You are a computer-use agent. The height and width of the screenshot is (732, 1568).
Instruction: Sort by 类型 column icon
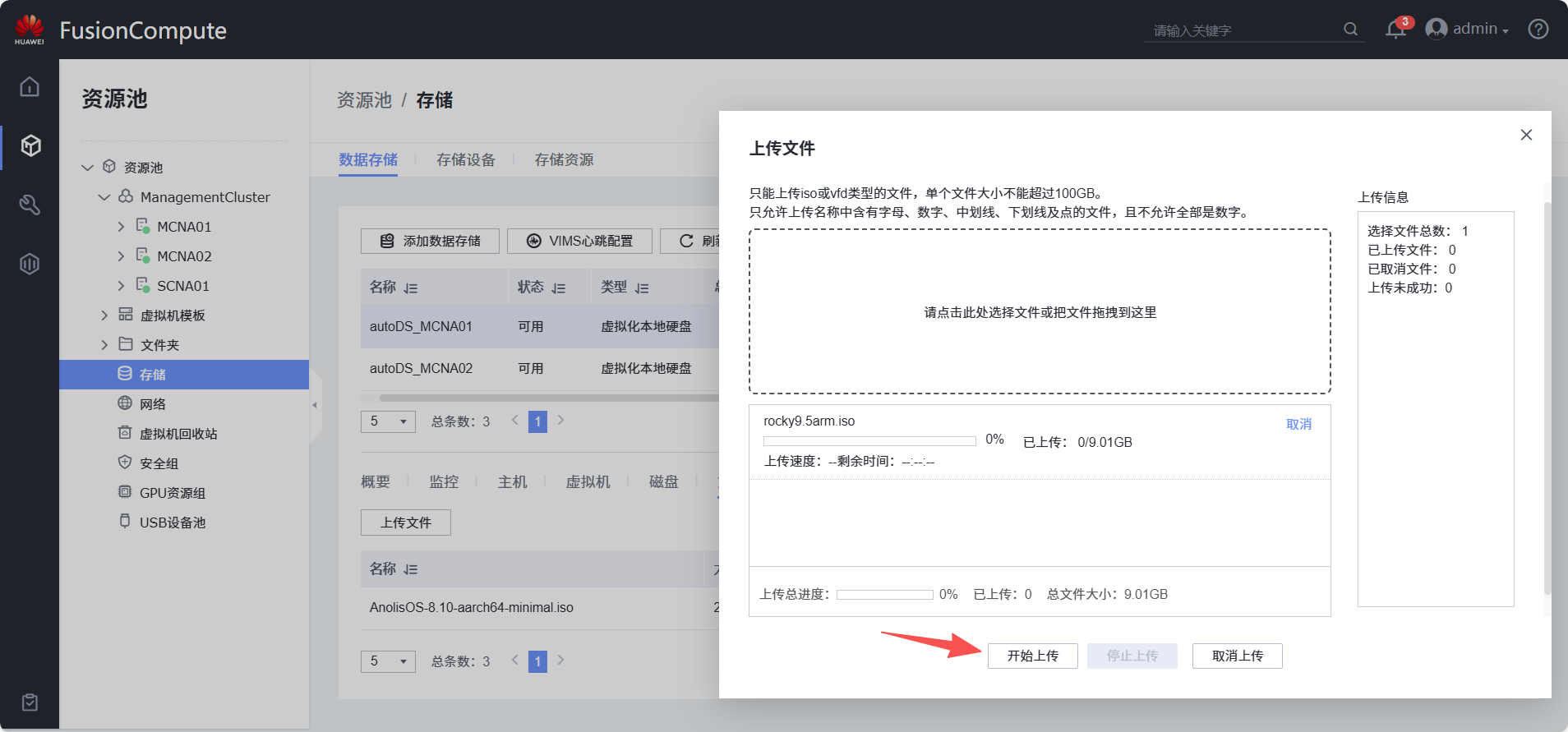pyautogui.click(x=642, y=288)
